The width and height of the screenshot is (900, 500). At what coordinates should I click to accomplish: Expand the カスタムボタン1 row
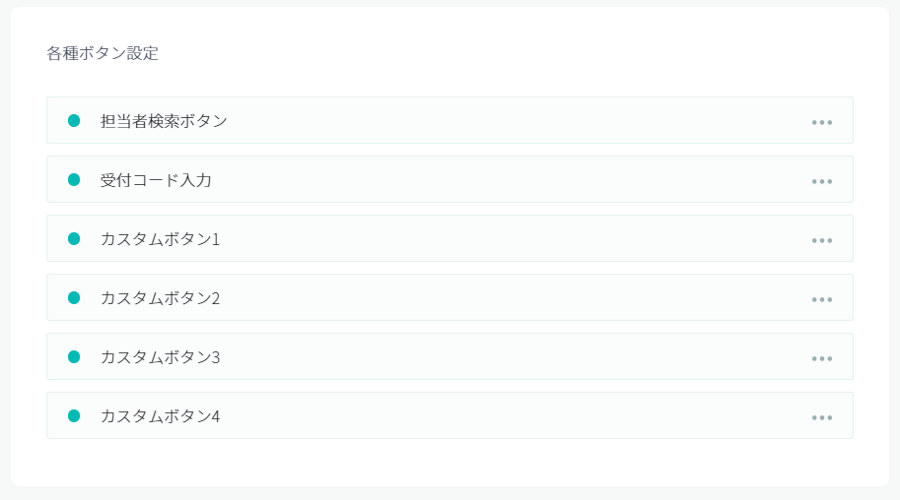coord(450,239)
